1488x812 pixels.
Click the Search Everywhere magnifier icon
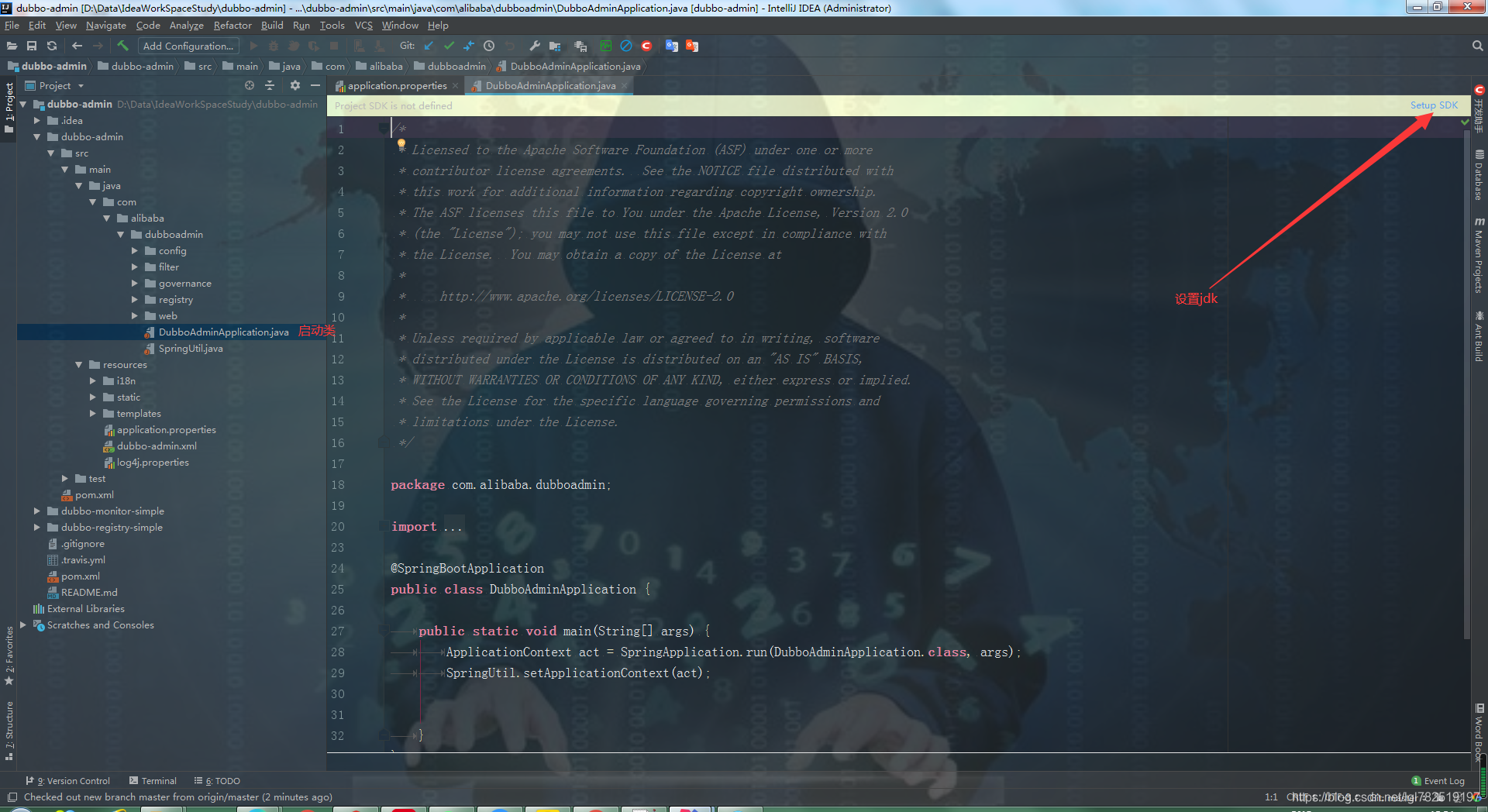click(x=1477, y=46)
